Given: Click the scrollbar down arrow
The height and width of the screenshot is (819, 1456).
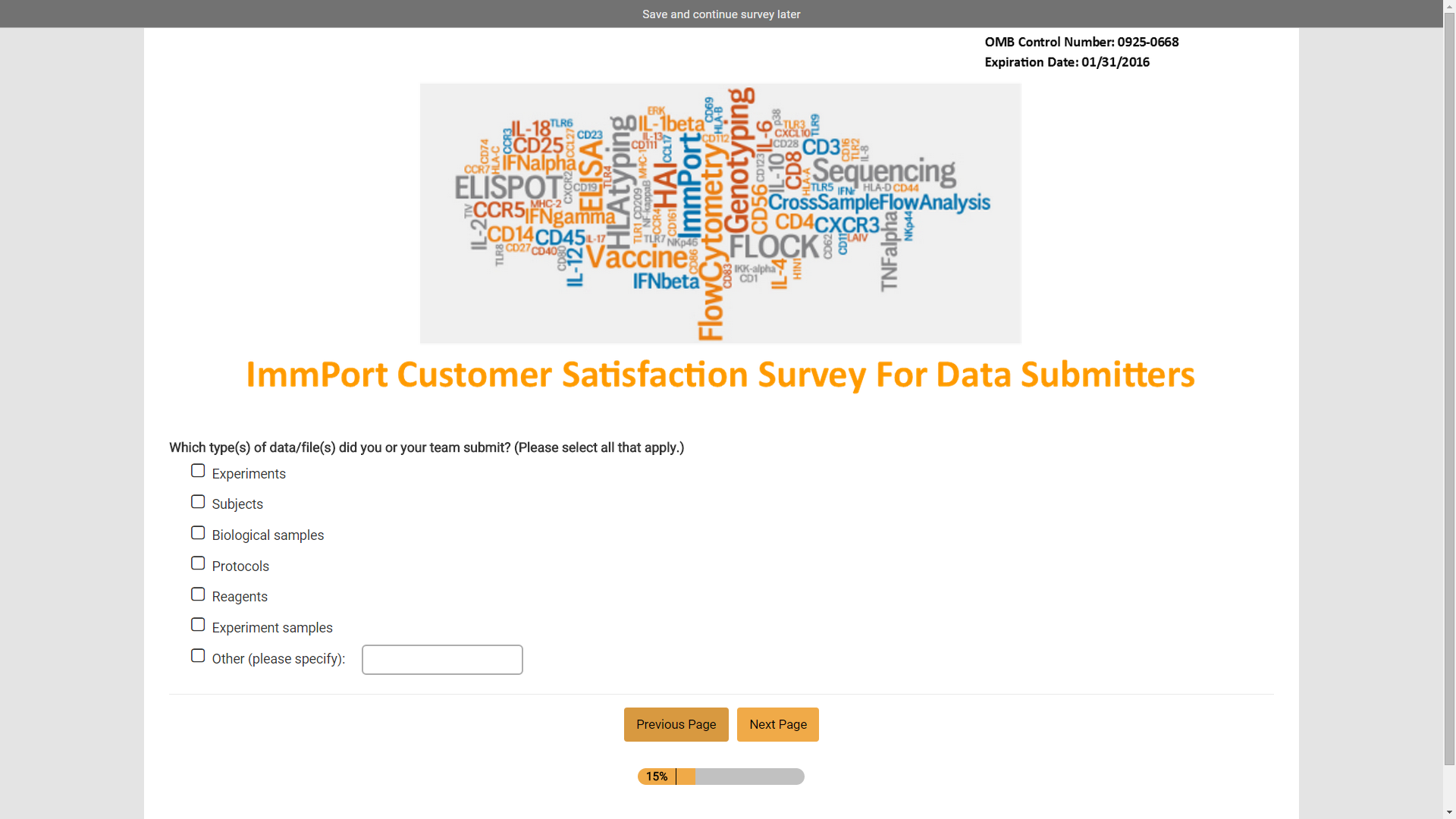Looking at the screenshot, I should tap(1449, 813).
